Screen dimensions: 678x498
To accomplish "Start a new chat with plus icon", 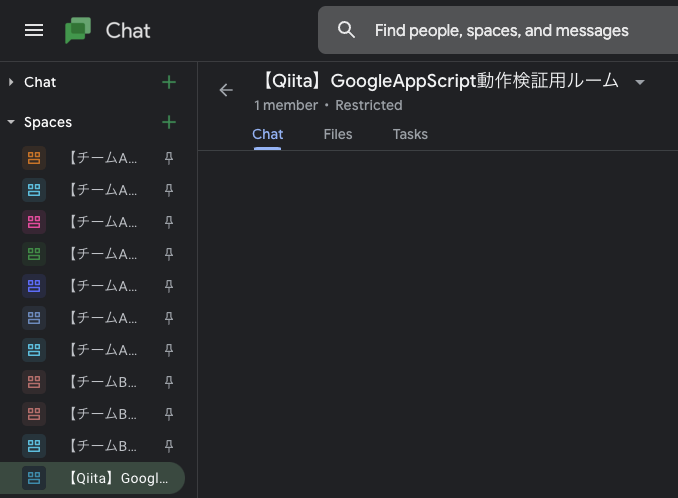I will (168, 82).
